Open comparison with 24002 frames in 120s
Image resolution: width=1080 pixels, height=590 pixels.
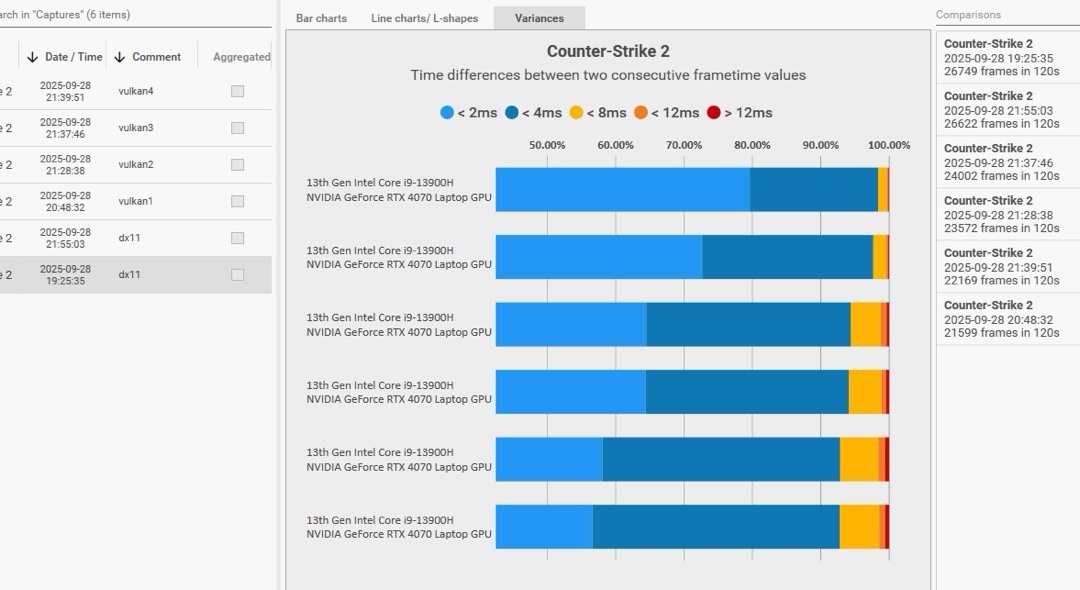(1008, 162)
